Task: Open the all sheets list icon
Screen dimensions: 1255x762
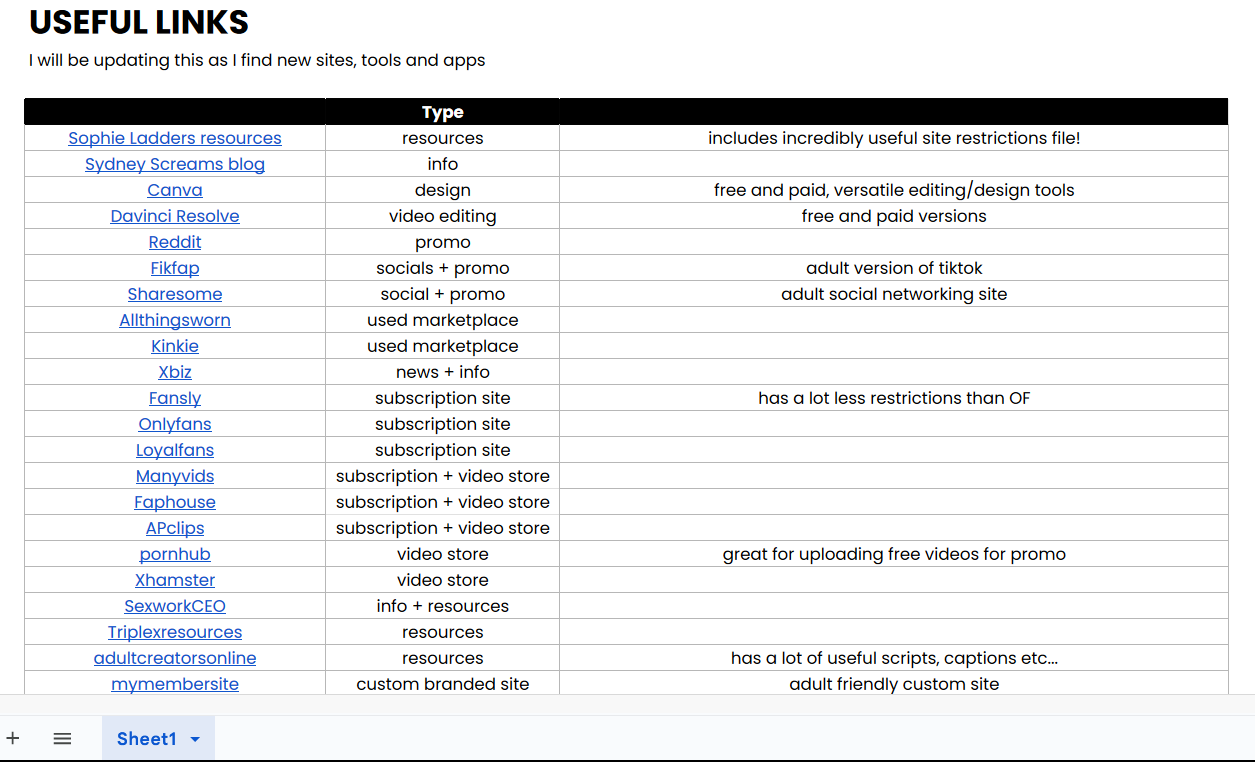Action: (x=62, y=738)
